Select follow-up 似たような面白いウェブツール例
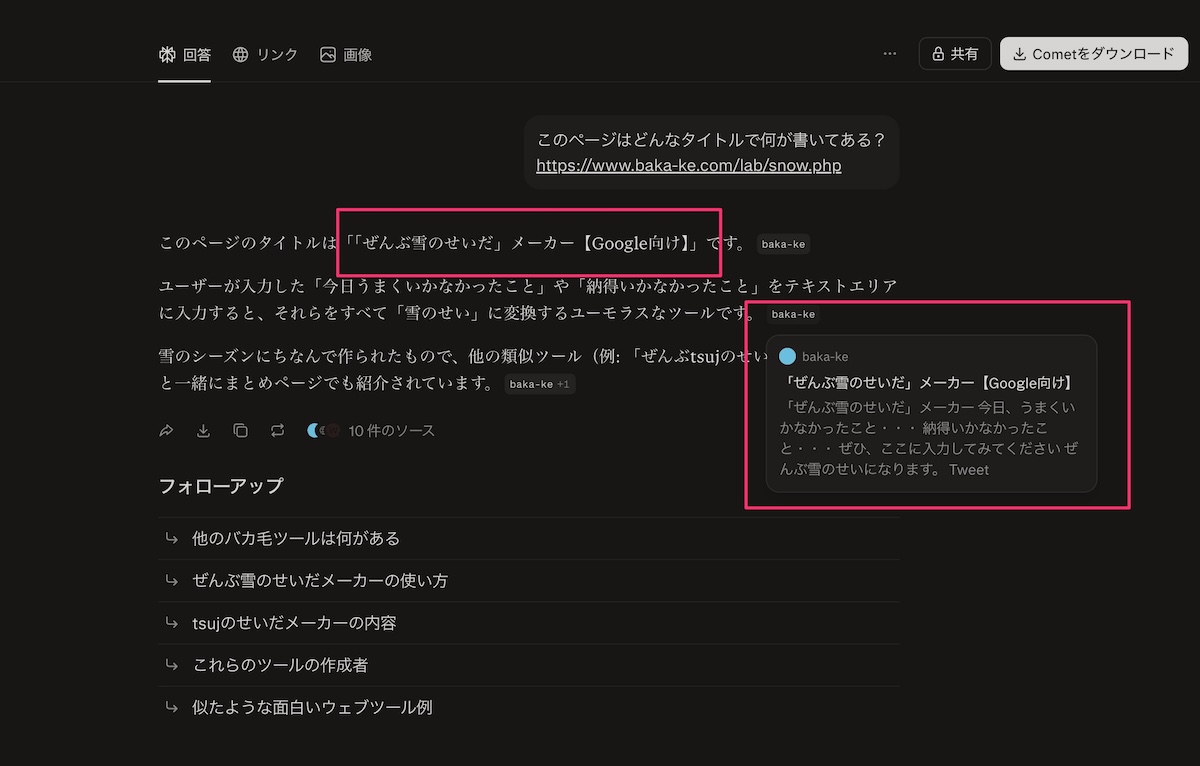This screenshot has width=1200, height=766. pyautogui.click(x=312, y=707)
